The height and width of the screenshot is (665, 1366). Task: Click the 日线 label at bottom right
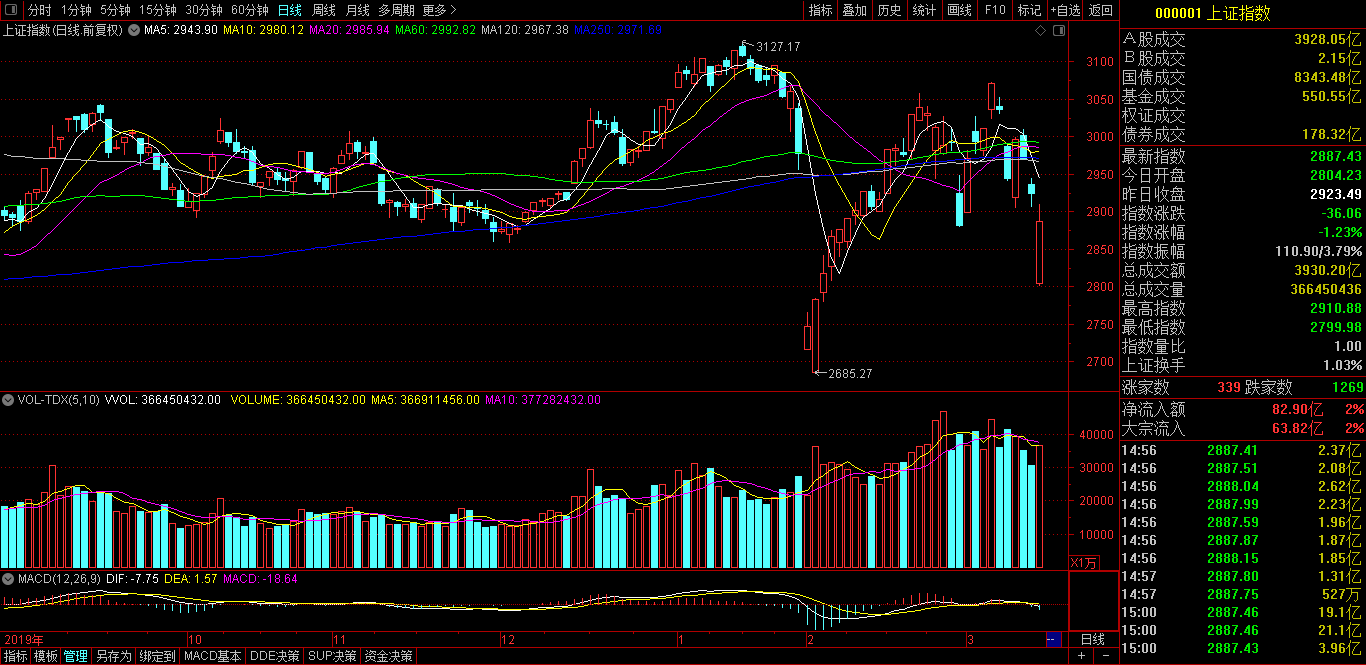point(1093,639)
